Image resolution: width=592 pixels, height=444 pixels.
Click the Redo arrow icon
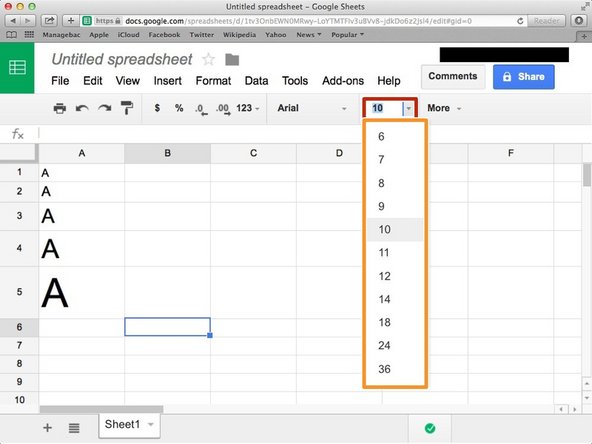[x=105, y=108]
